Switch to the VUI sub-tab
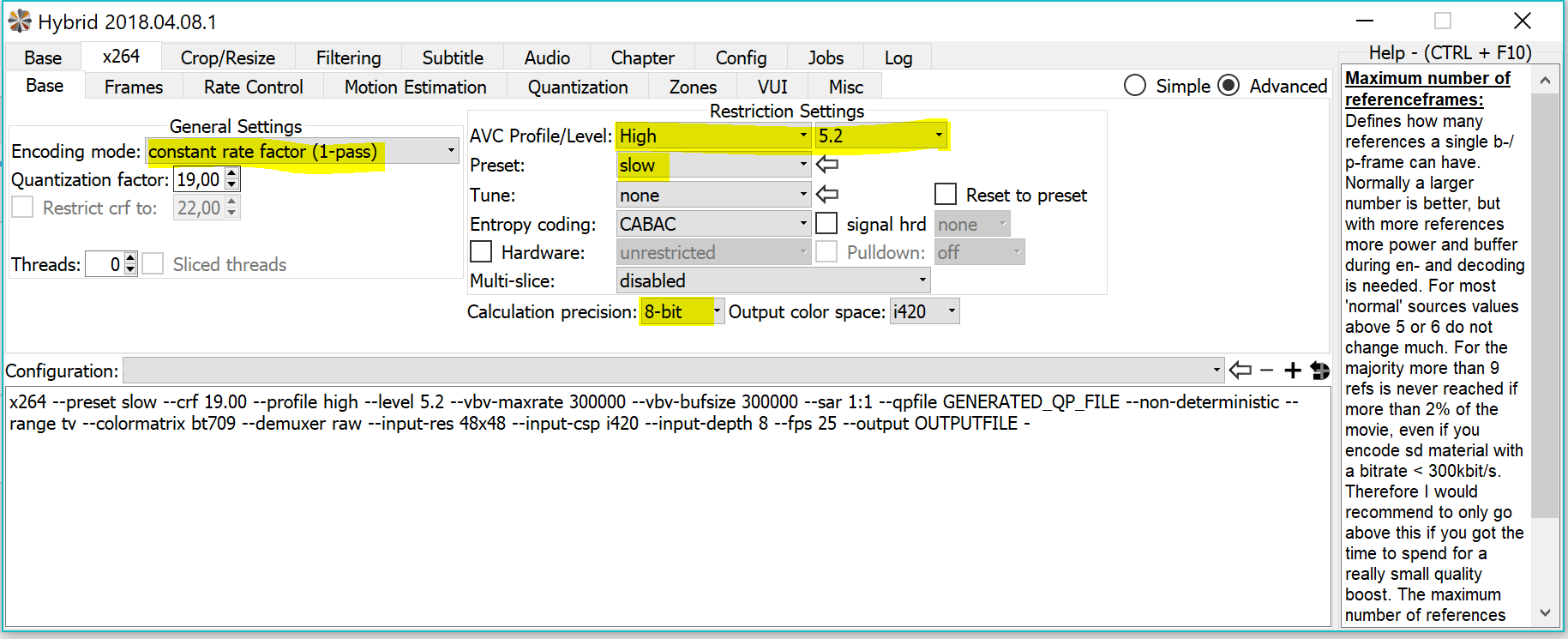 tap(772, 87)
